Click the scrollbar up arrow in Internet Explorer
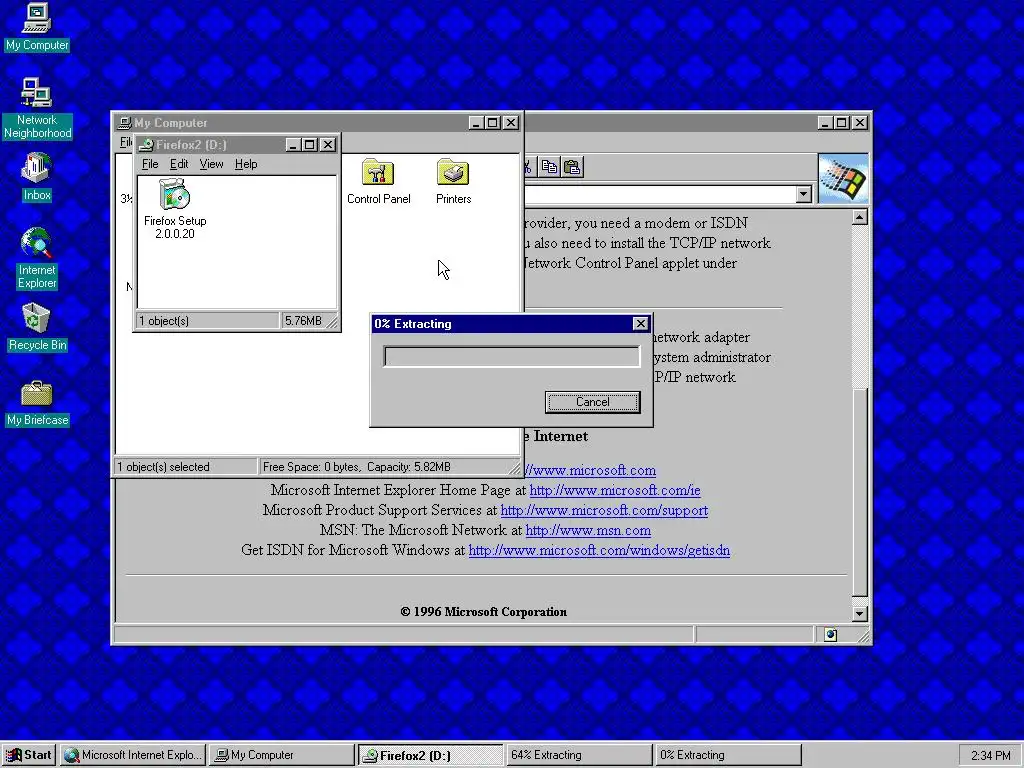Viewport: 1024px width, 768px height. 860,217
